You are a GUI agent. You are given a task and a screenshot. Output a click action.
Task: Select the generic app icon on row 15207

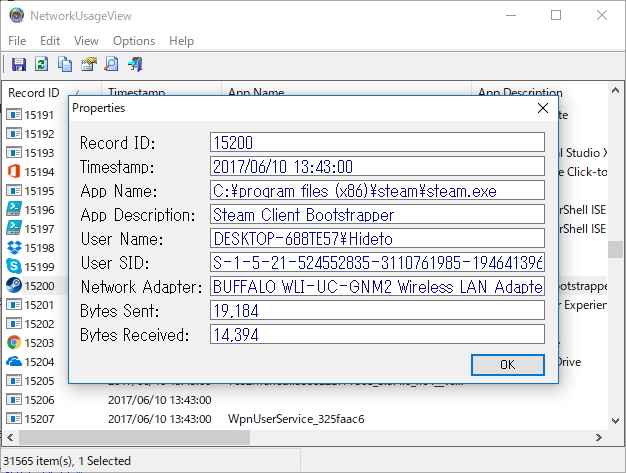coord(14,419)
